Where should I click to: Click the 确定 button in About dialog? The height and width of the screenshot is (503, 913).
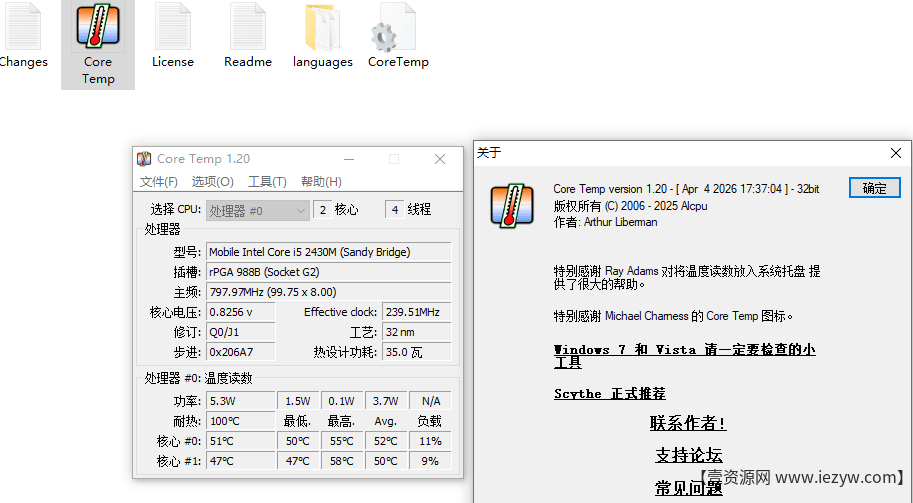pos(875,188)
